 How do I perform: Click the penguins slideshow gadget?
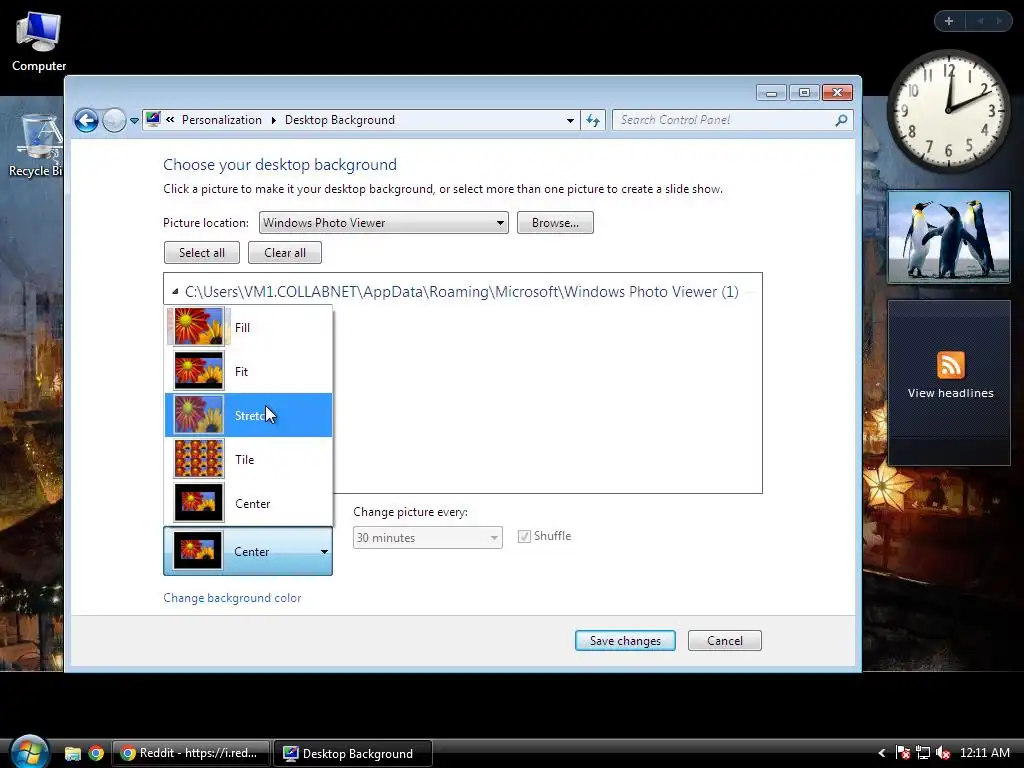pyautogui.click(x=949, y=237)
